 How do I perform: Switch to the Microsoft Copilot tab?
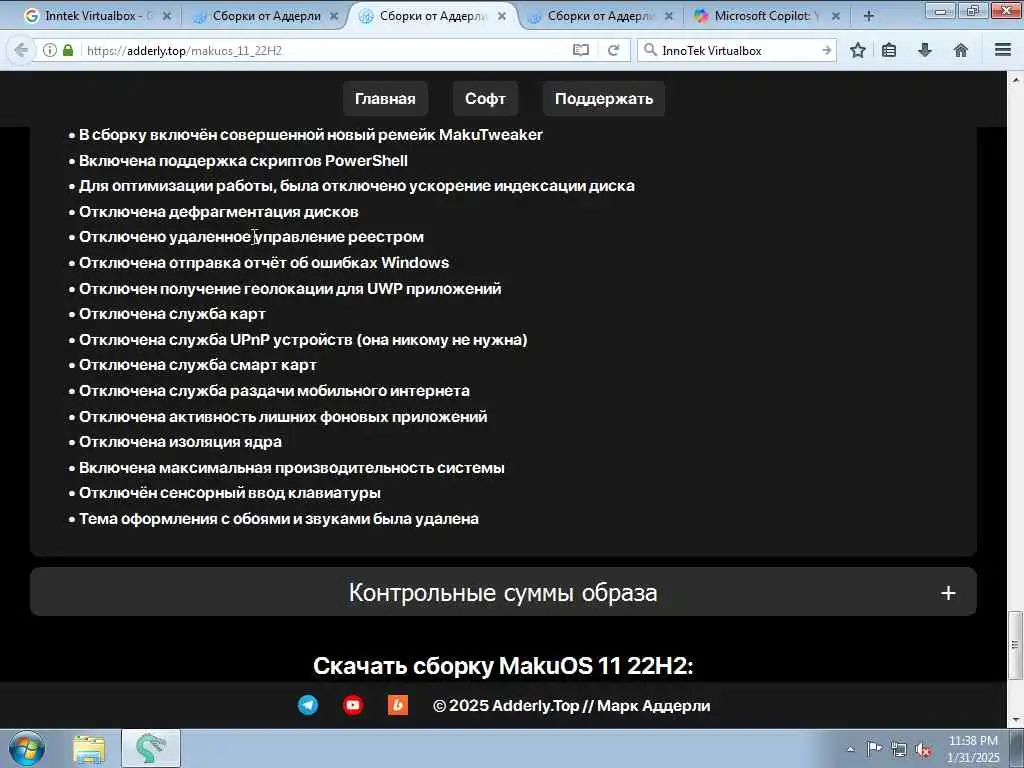(764, 16)
